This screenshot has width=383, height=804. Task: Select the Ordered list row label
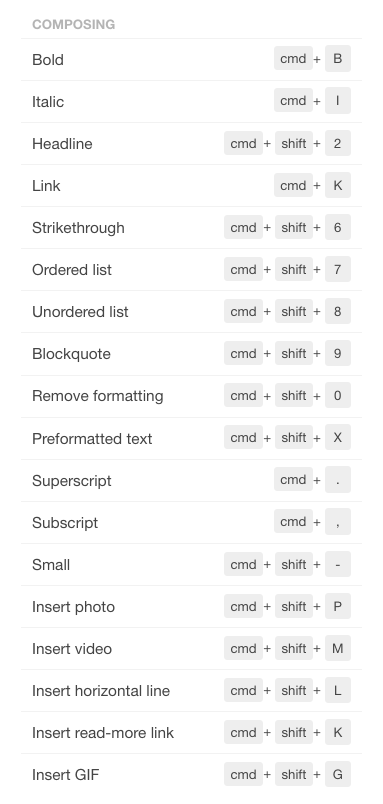[72, 270]
